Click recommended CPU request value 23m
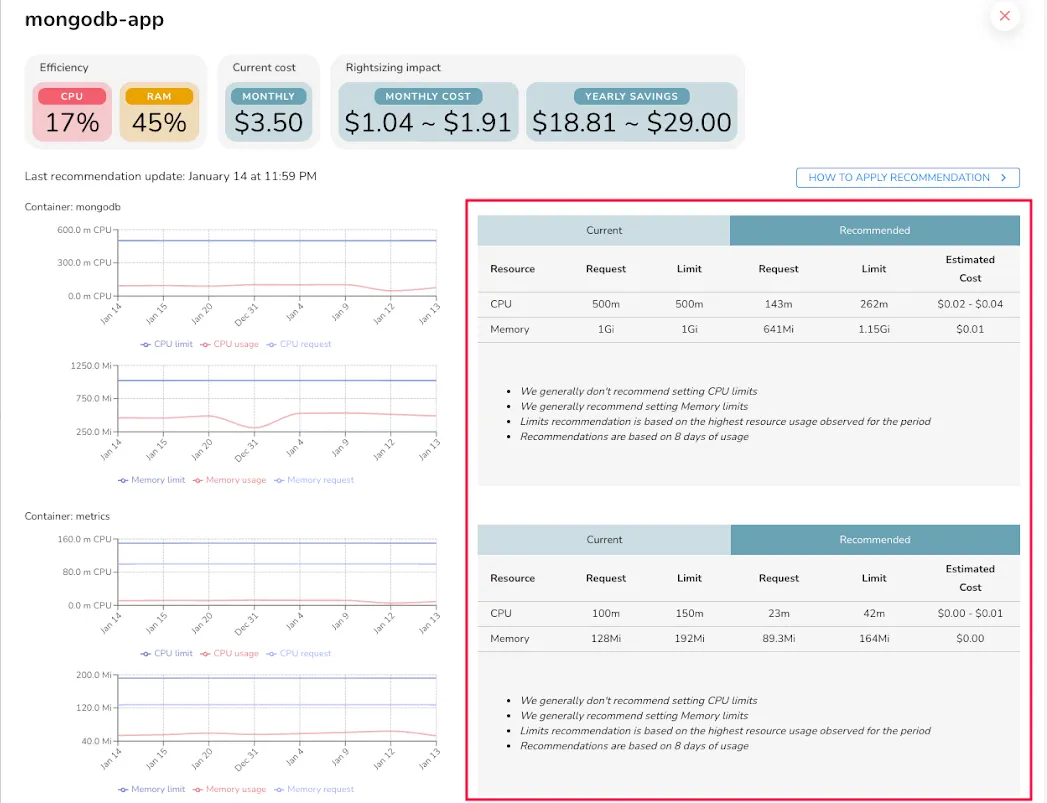This screenshot has width=1047, height=803. (779, 613)
